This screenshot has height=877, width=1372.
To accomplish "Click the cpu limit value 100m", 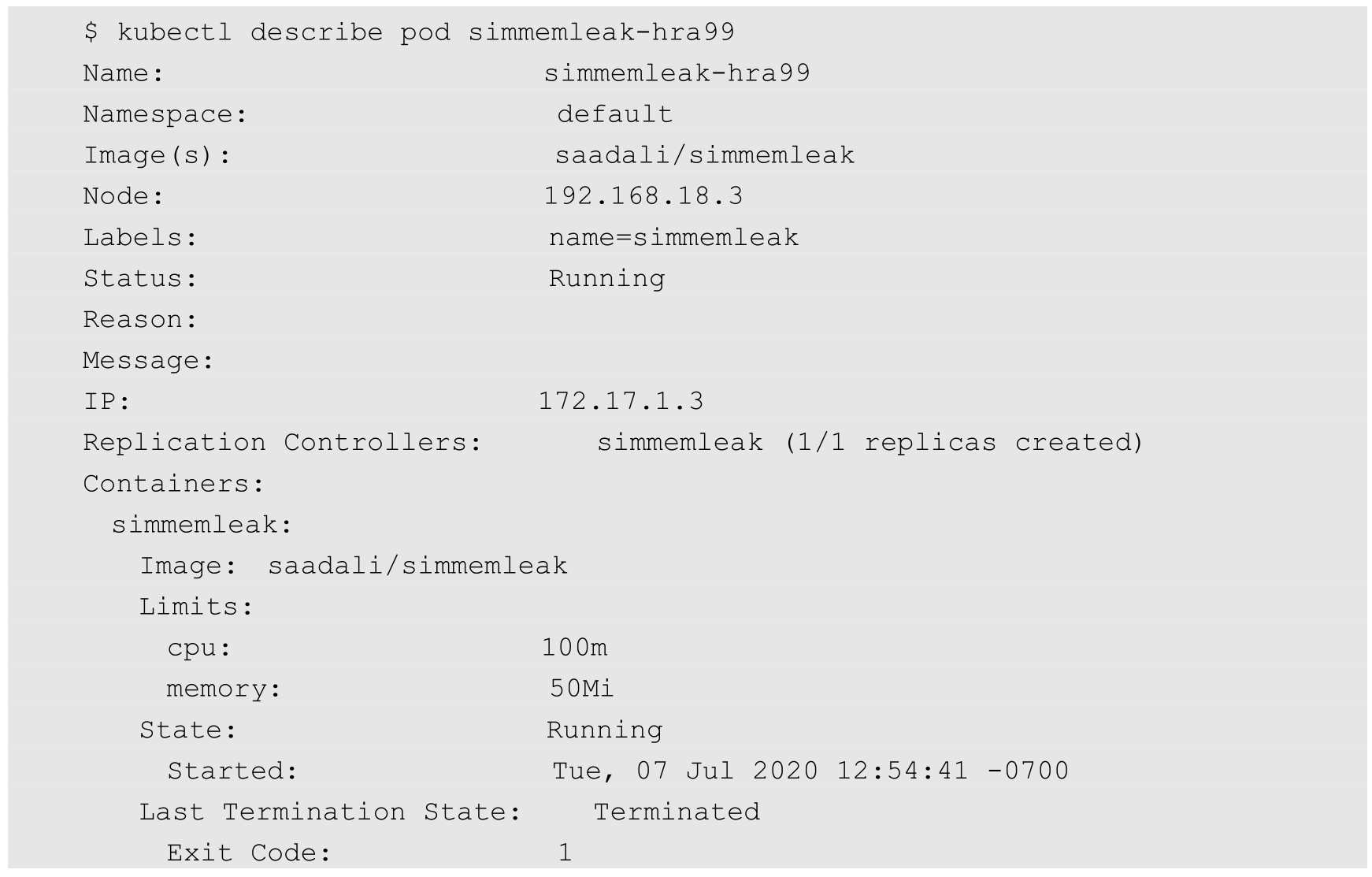I will 574,648.
